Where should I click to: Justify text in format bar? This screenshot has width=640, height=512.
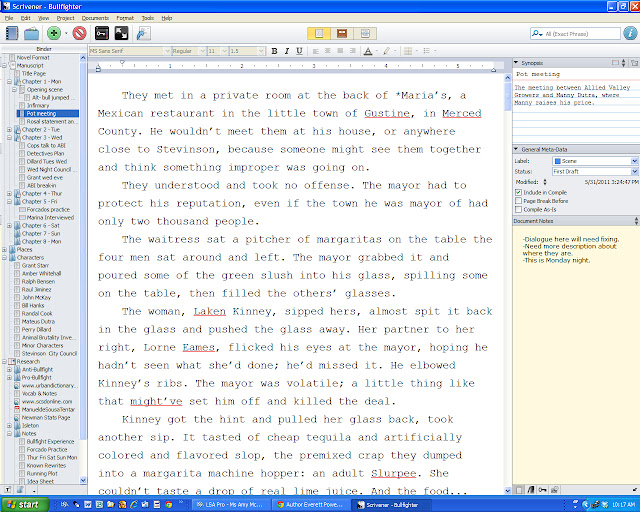[x=340, y=51]
